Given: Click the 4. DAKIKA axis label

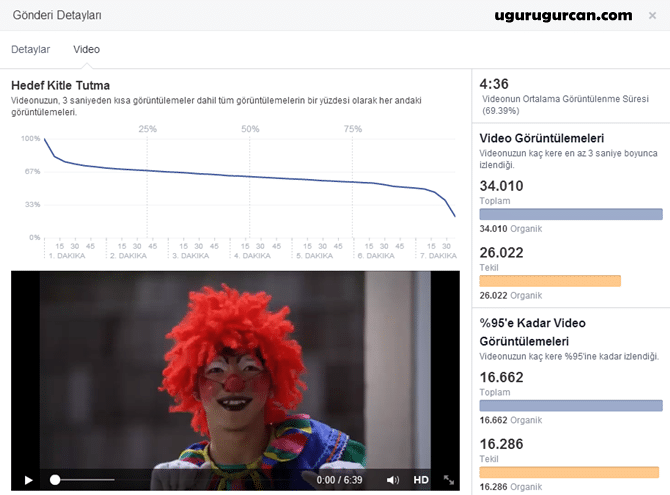Looking at the screenshot, I should click(252, 256).
